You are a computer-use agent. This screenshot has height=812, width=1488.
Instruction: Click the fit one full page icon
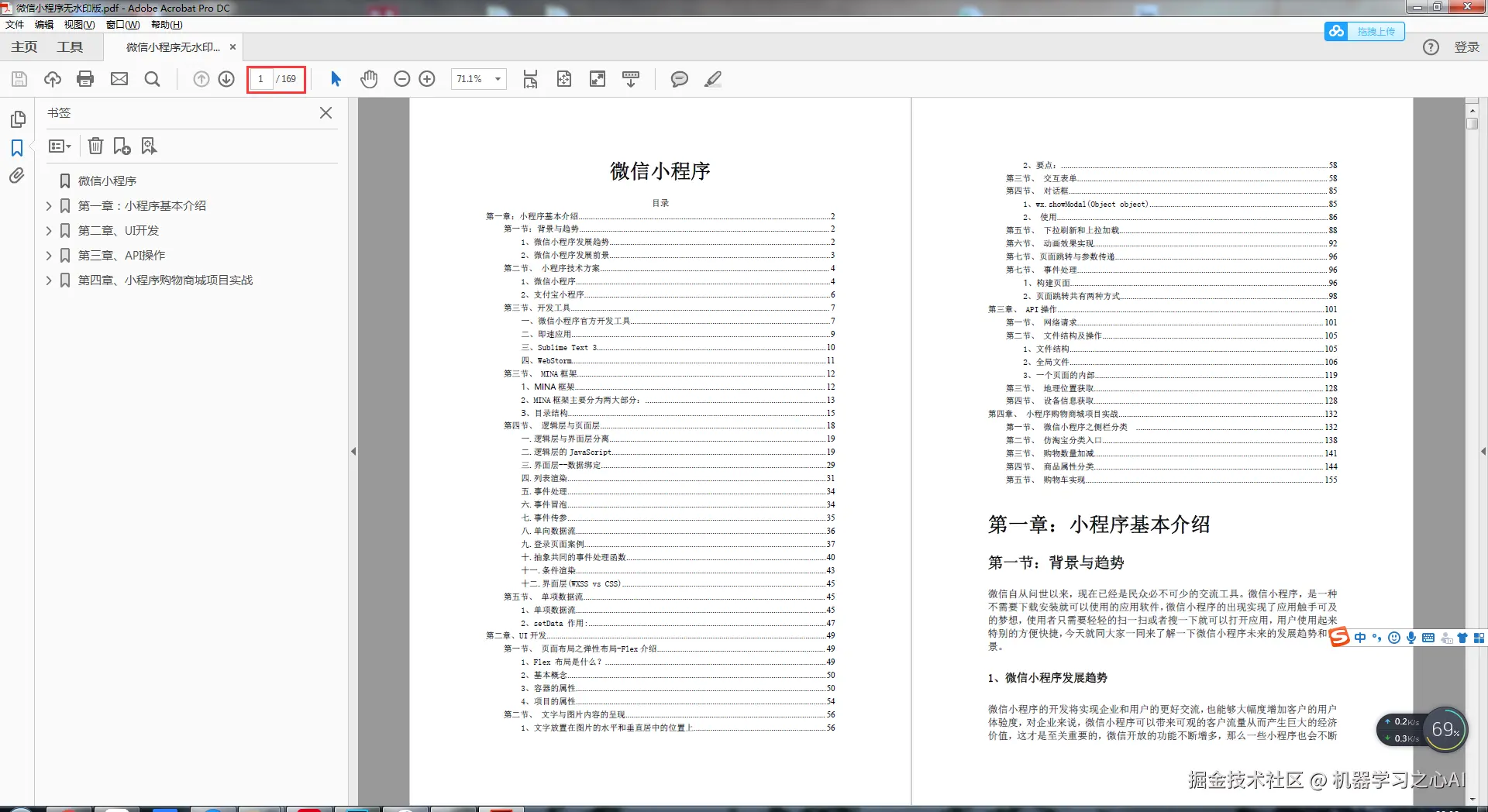click(x=564, y=79)
